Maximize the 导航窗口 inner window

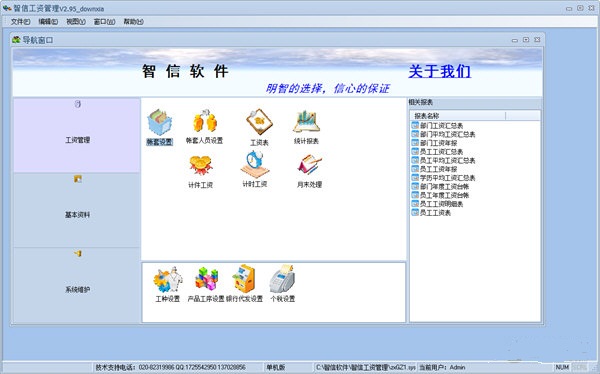point(526,39)
